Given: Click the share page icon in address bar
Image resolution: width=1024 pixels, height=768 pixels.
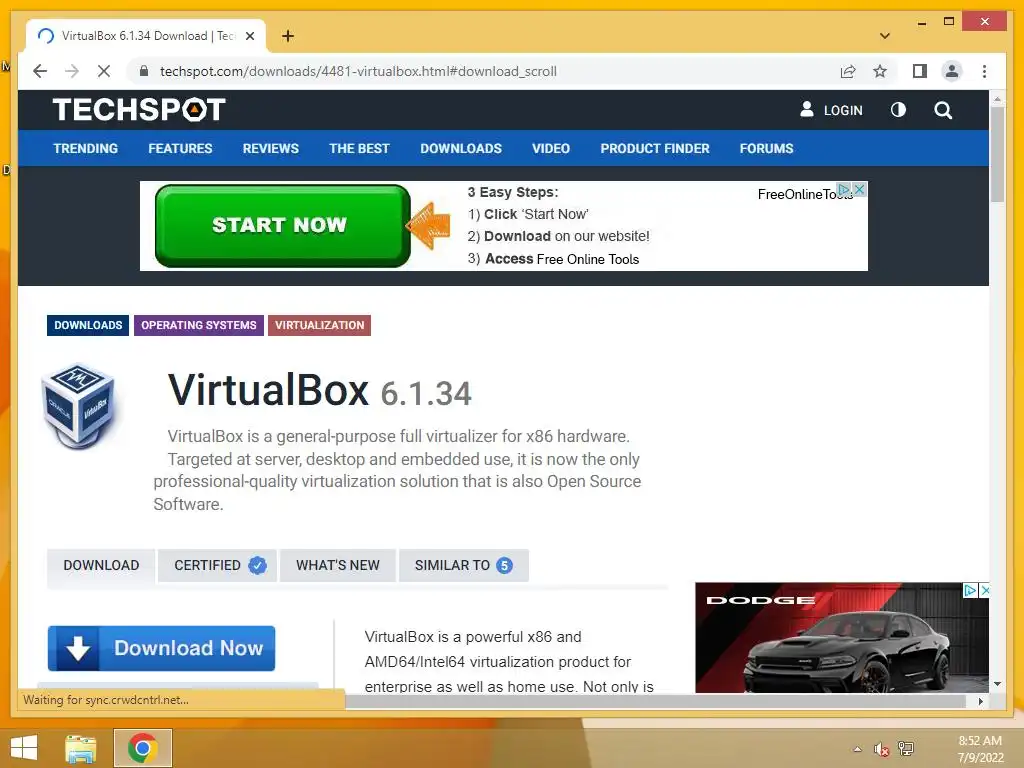Looking at the screenshot, I should tap(848, 71).
